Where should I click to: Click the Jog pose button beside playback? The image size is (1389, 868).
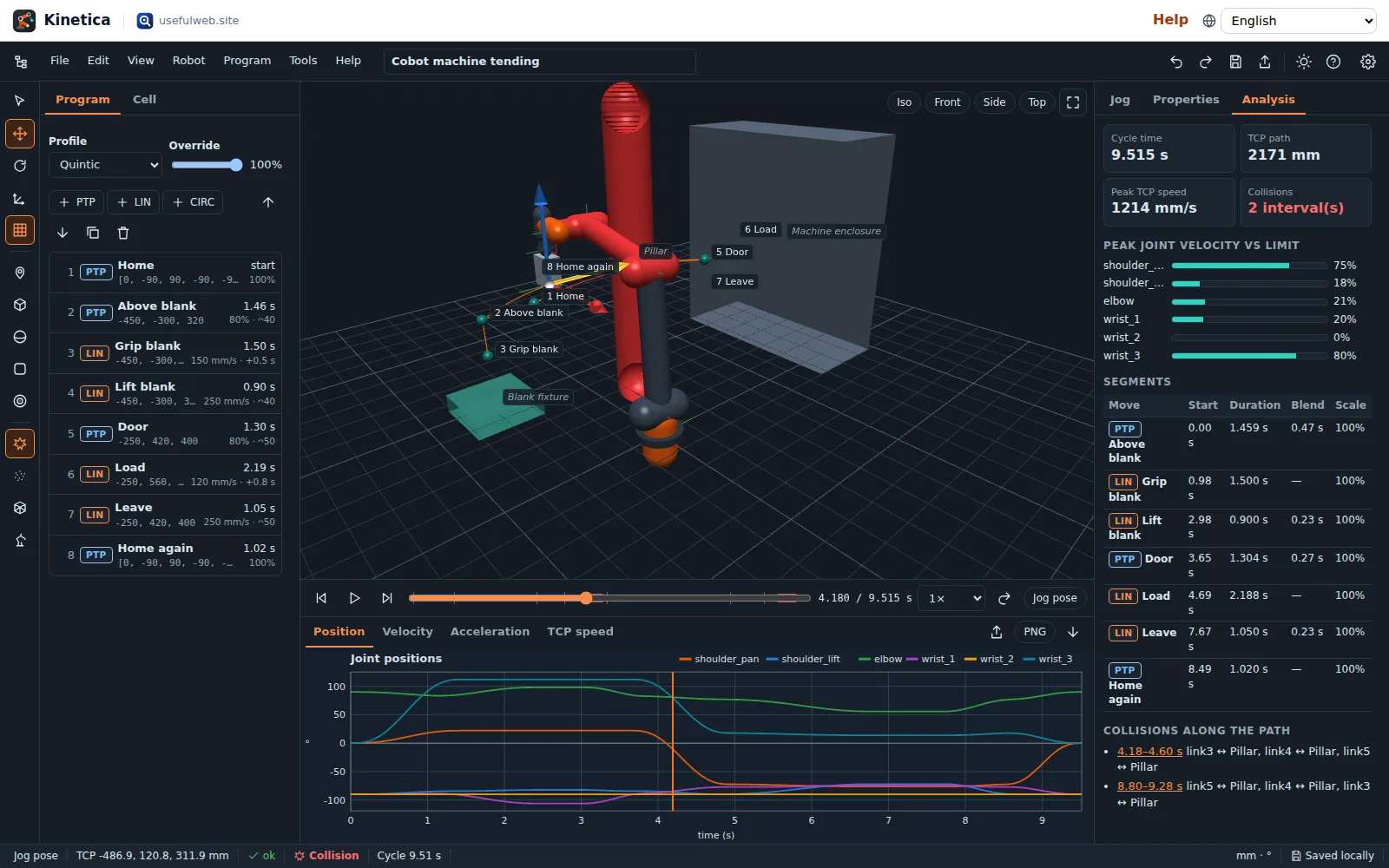[x=1055, y=598]
